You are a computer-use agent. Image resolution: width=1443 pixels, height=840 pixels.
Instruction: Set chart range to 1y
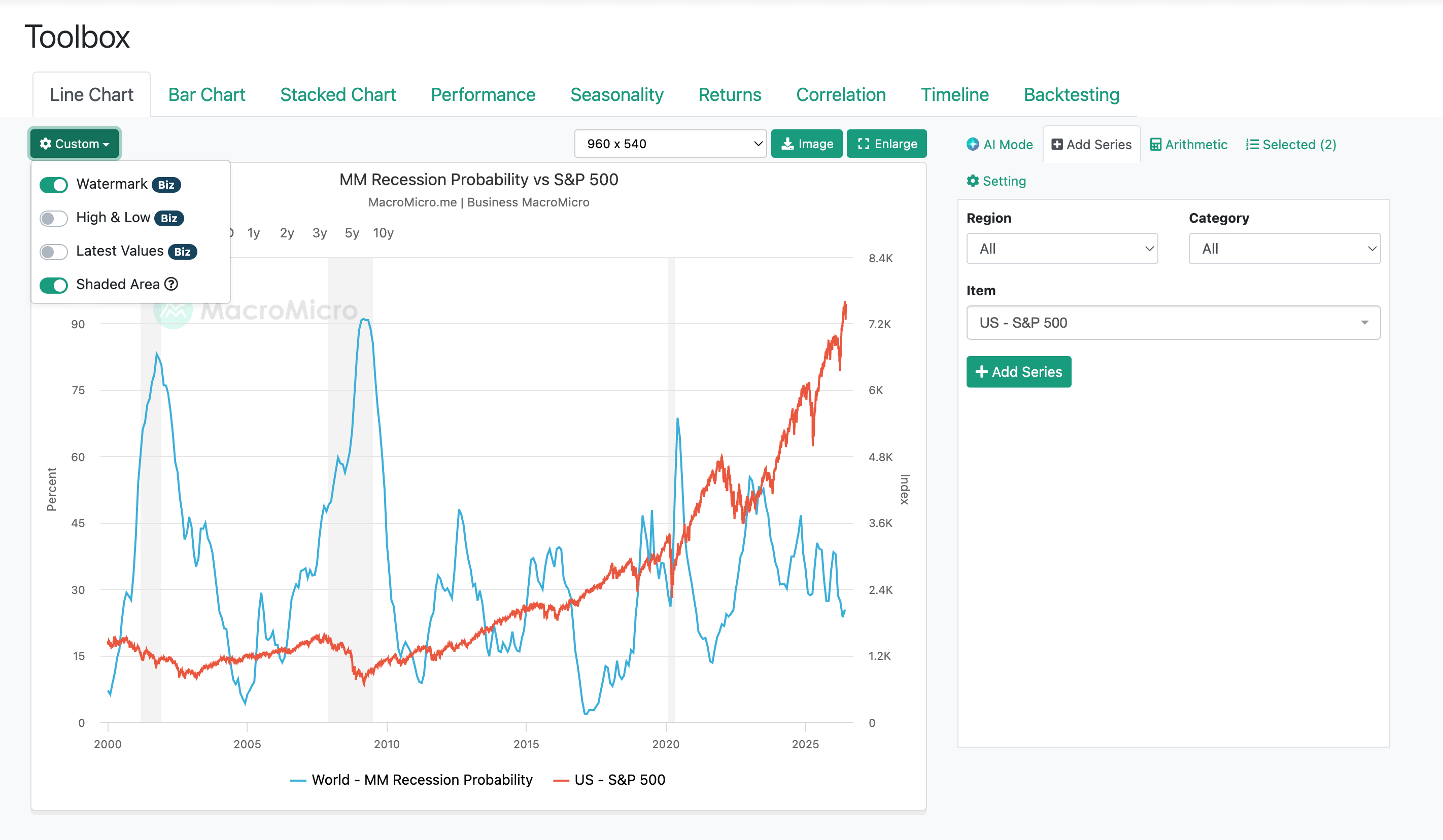coord(254,233)
